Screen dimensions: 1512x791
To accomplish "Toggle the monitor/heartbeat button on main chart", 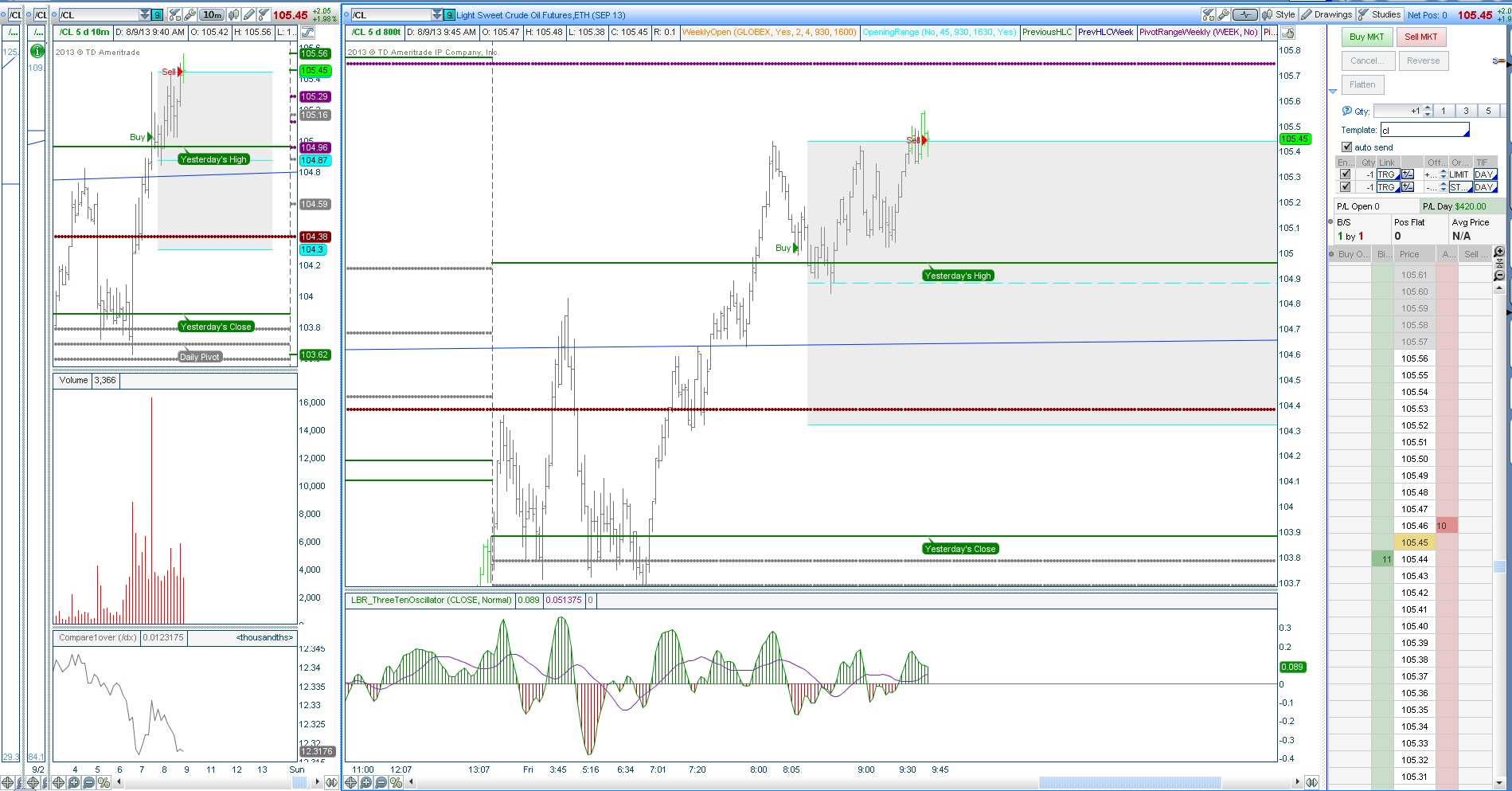I will [1245, 15].
